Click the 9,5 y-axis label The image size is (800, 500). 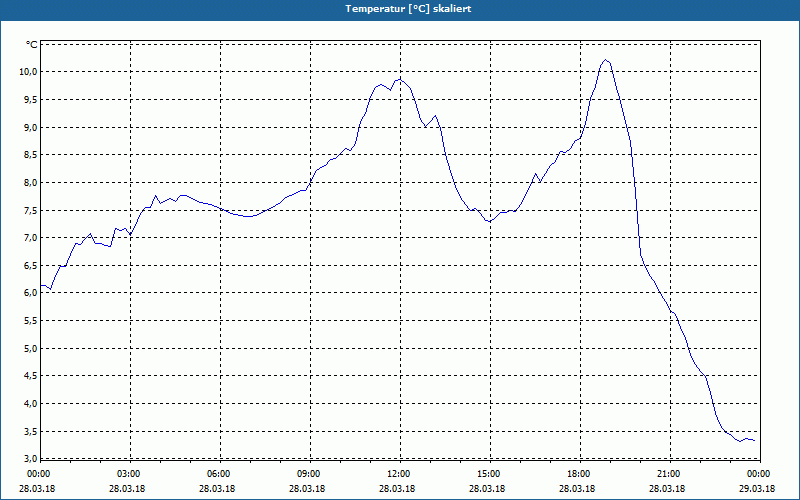click(x=31, y=99)
